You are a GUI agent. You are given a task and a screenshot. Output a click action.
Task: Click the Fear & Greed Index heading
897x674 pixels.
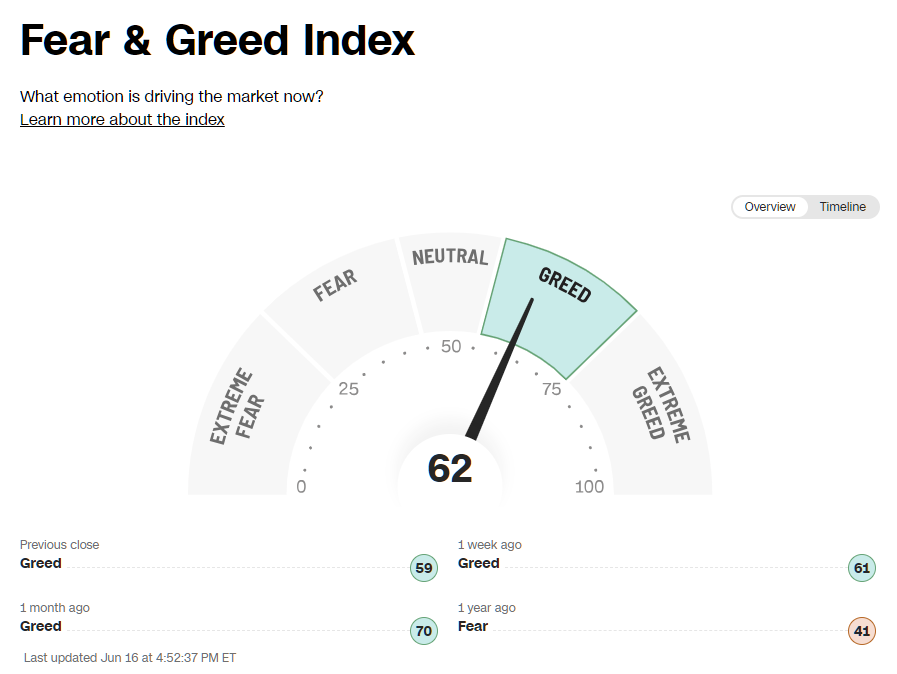[216, 40]
